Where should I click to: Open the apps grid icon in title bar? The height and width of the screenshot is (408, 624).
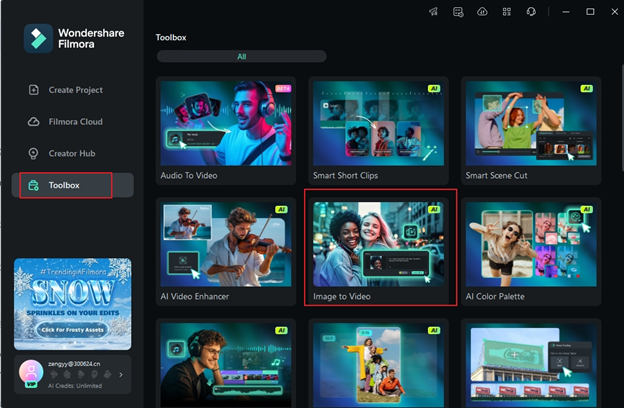[x=507, y=12]
